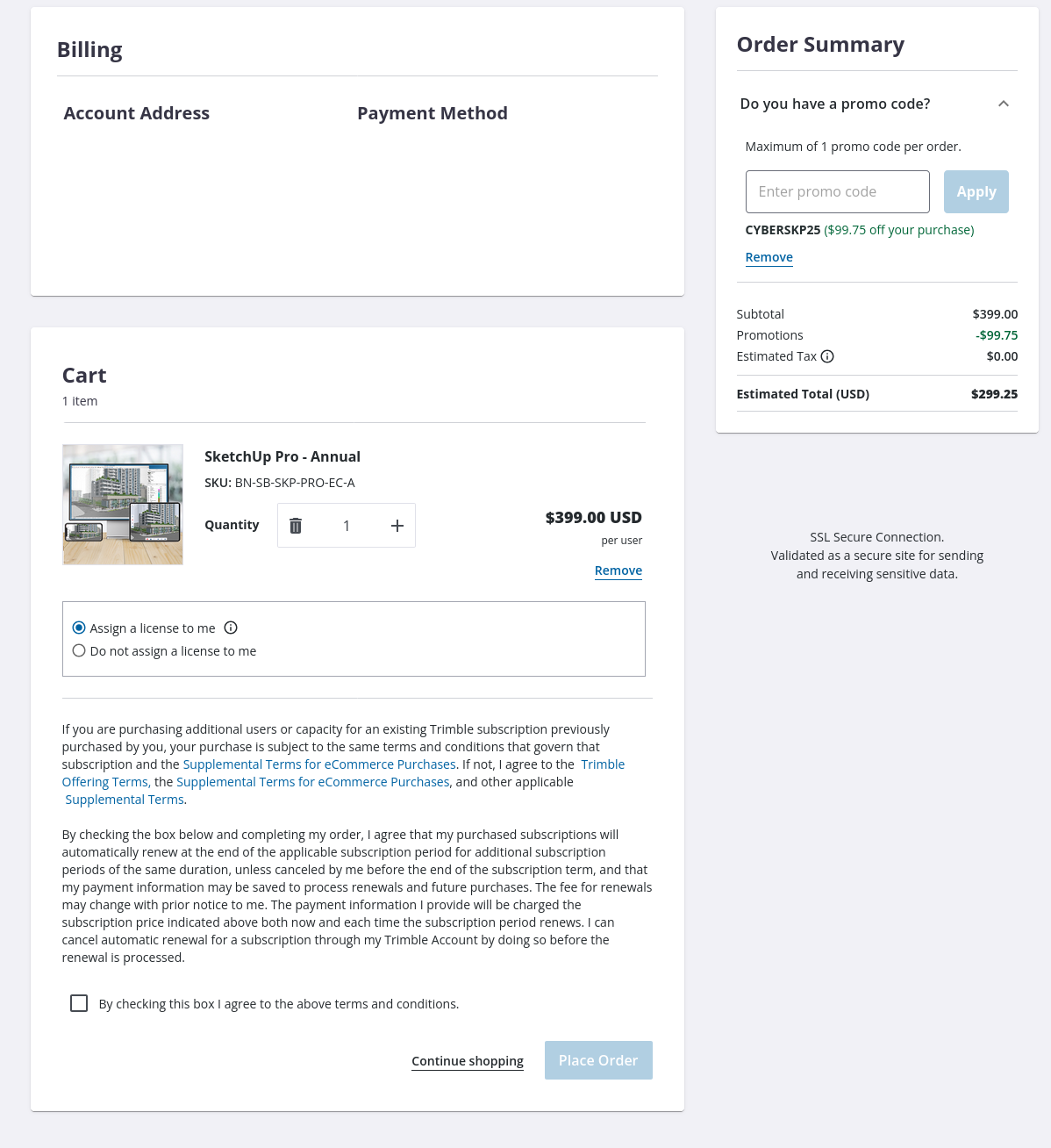Open the Supplemental Terms link

(x=125, y=800)
